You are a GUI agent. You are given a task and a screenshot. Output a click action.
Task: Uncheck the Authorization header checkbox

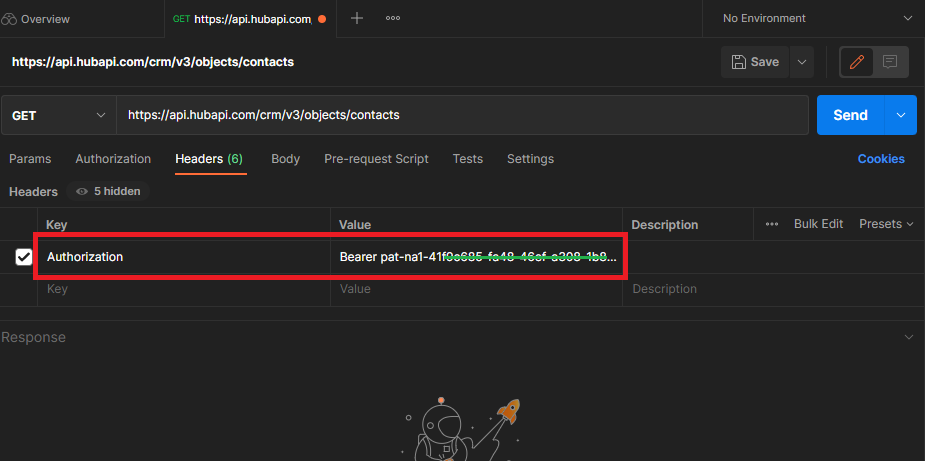click(x=24, y=257)
